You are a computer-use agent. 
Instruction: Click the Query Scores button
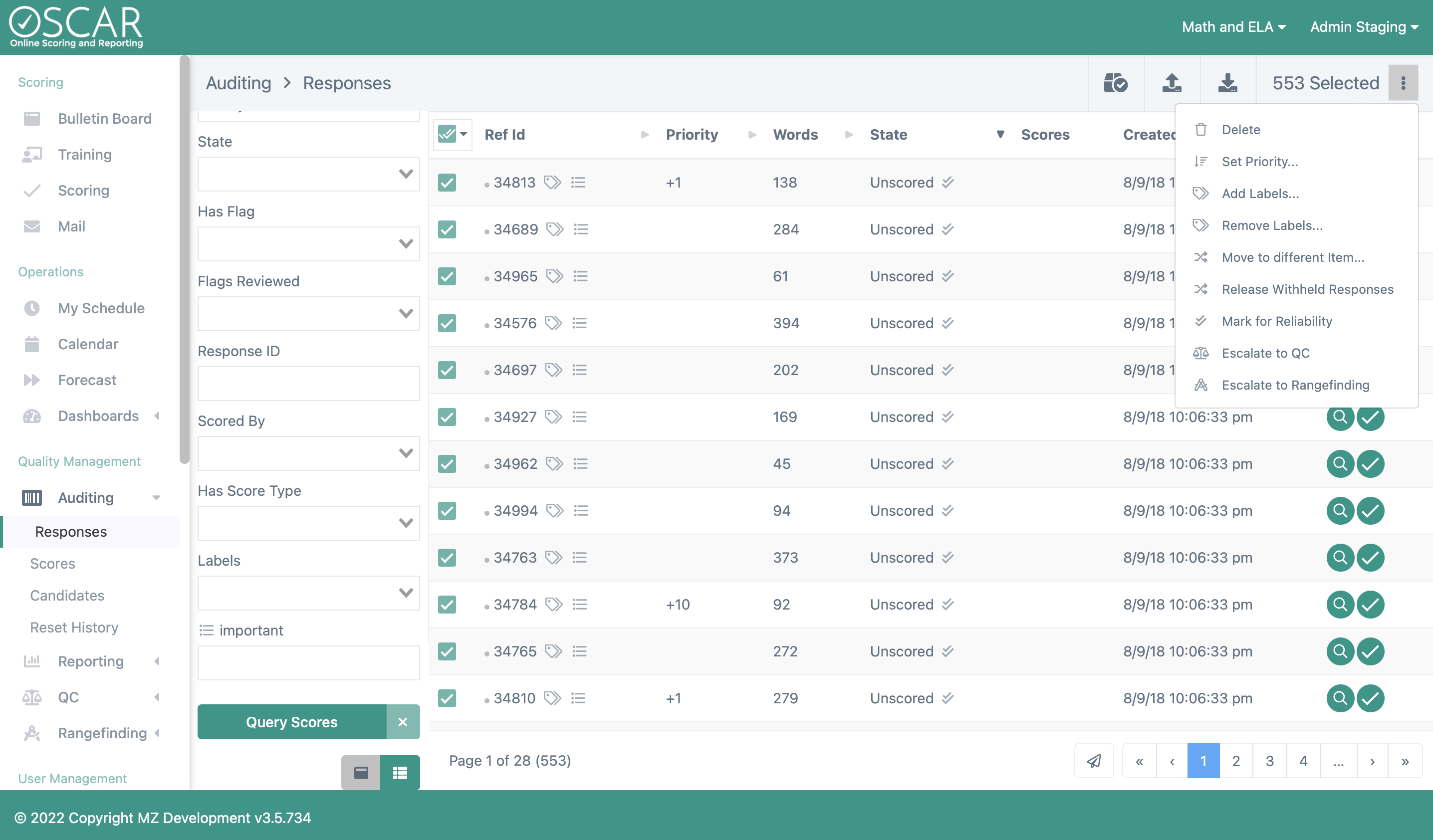click(292, 722)
